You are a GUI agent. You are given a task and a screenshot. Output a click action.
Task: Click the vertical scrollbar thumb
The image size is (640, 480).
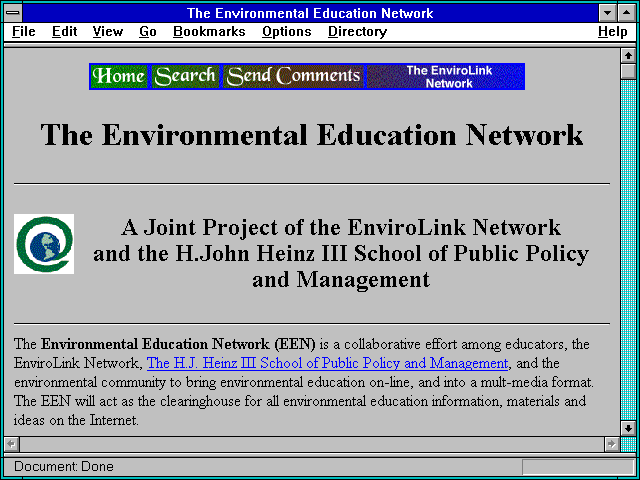point(627,71)
